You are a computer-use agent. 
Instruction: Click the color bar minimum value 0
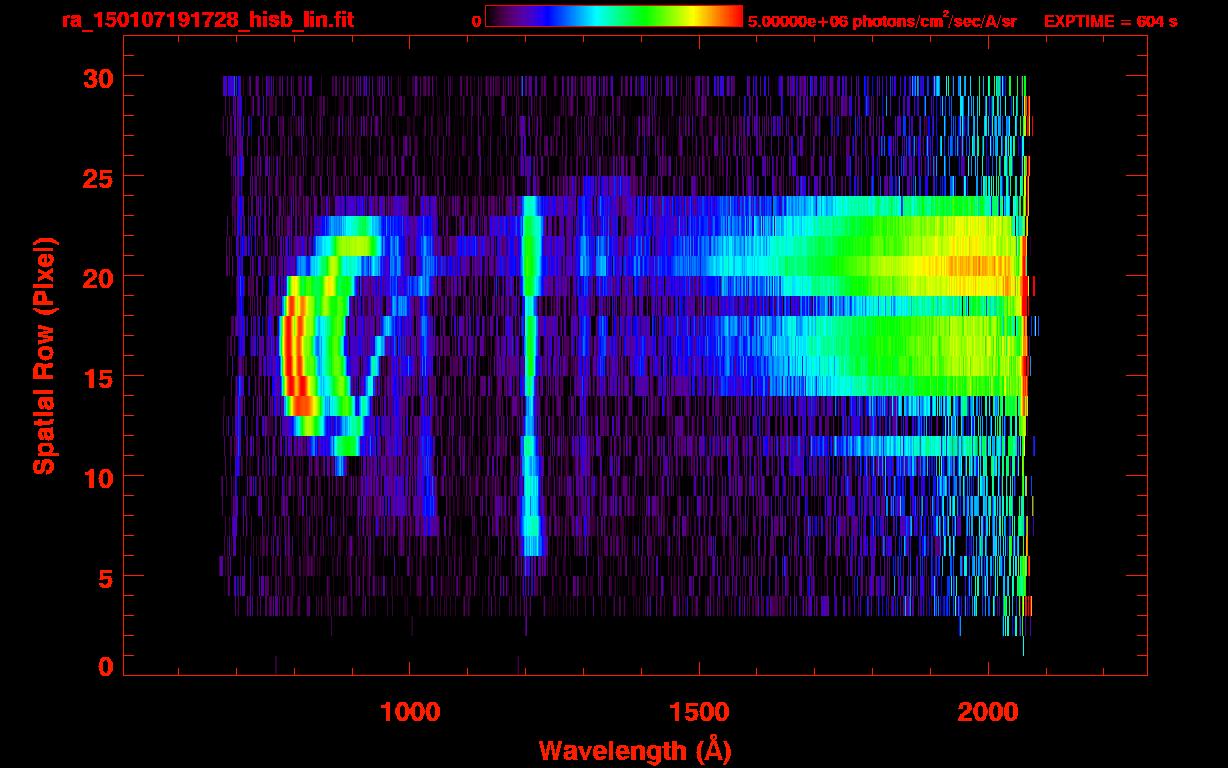pos(476,21)
